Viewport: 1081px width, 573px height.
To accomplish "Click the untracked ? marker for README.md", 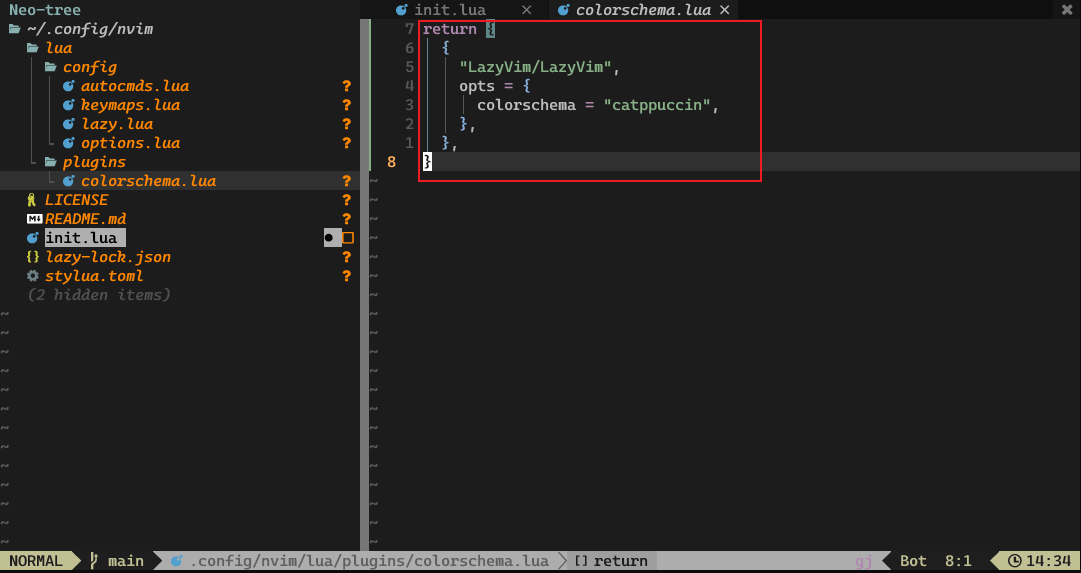I will point(347,219).
